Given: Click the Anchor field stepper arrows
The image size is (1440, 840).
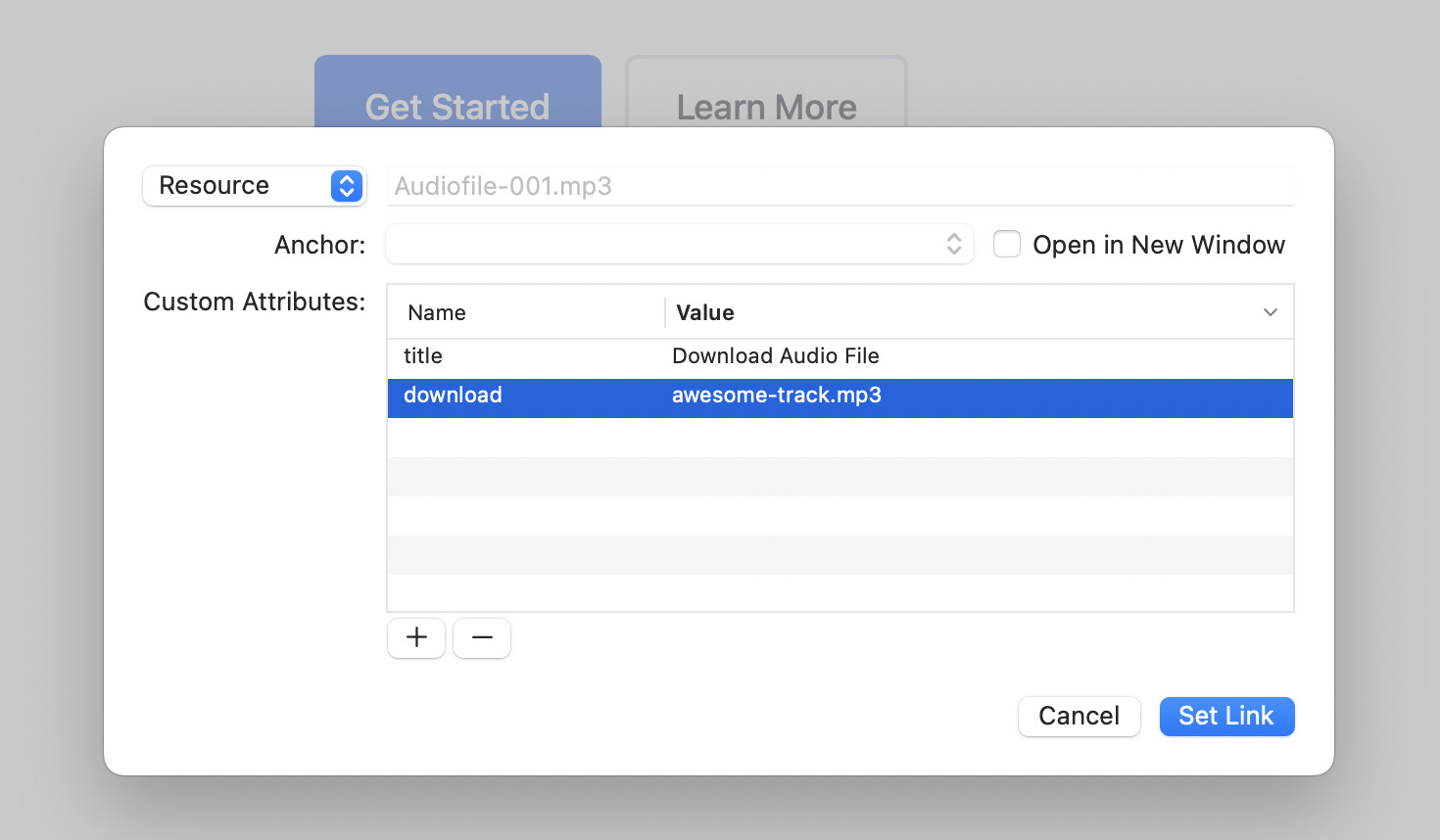Looking at the screenshot, I should pos(953,244).
